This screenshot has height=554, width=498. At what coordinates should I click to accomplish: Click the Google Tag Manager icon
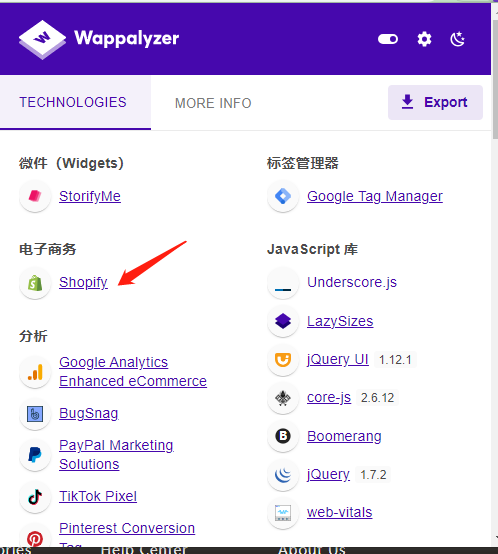click(283, 196)
